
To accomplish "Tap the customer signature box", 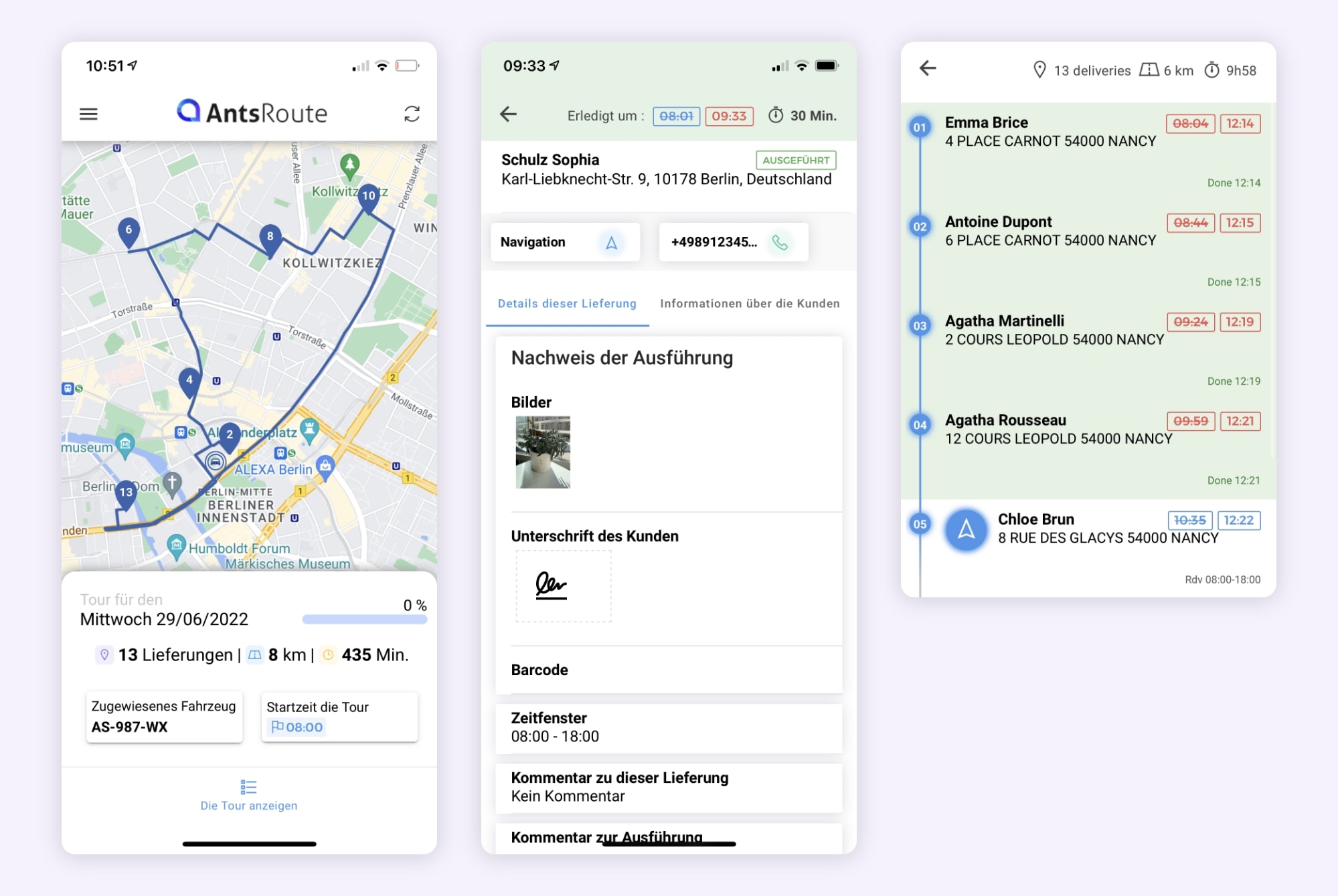I will pyautogui.click(x=563, y=586).
